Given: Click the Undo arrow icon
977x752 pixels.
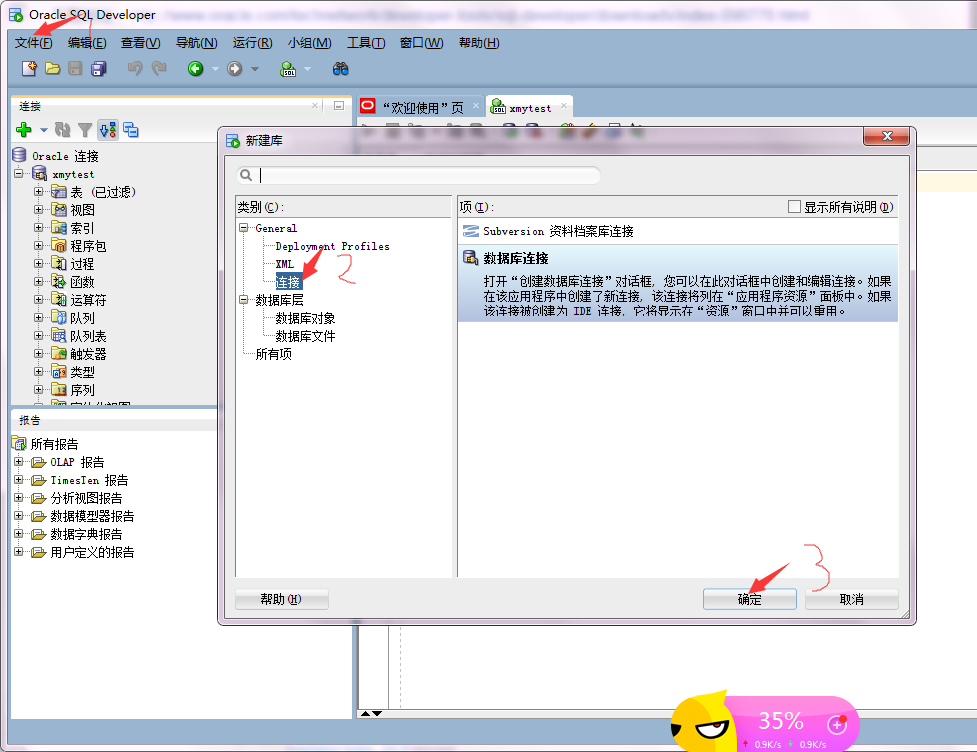Looking at the screenshot, I should pos(135,68).
